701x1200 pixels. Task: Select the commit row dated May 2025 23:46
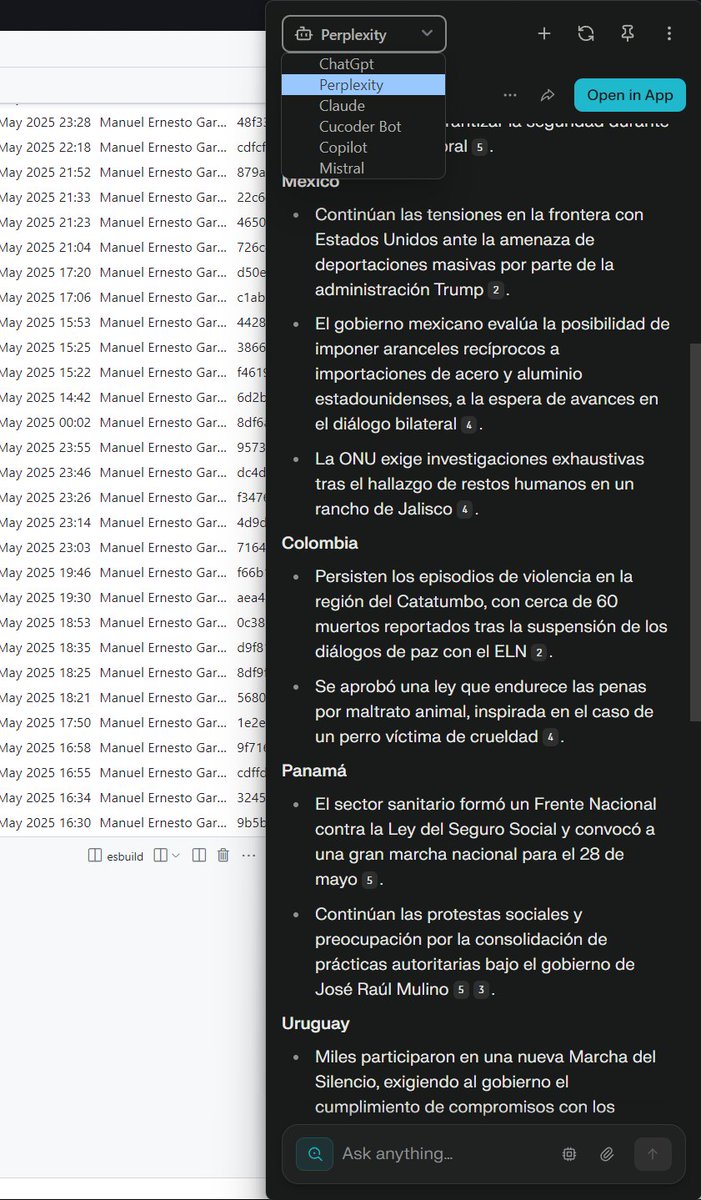point(132,472)
